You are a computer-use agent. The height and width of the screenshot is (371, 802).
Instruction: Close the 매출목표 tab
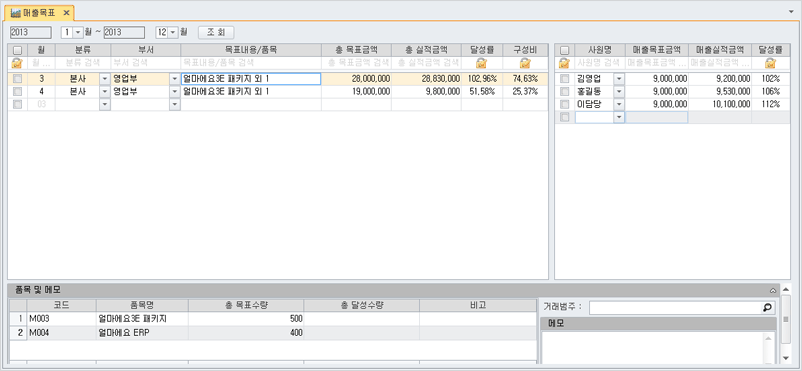click(66, 12)
